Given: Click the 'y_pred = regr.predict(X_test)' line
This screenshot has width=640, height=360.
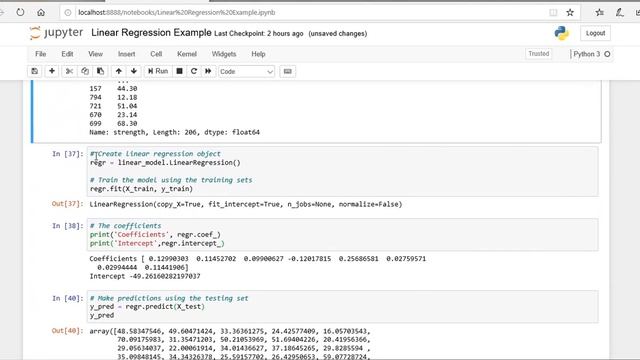Looking at the screenshot, I should tap(147, 307).
